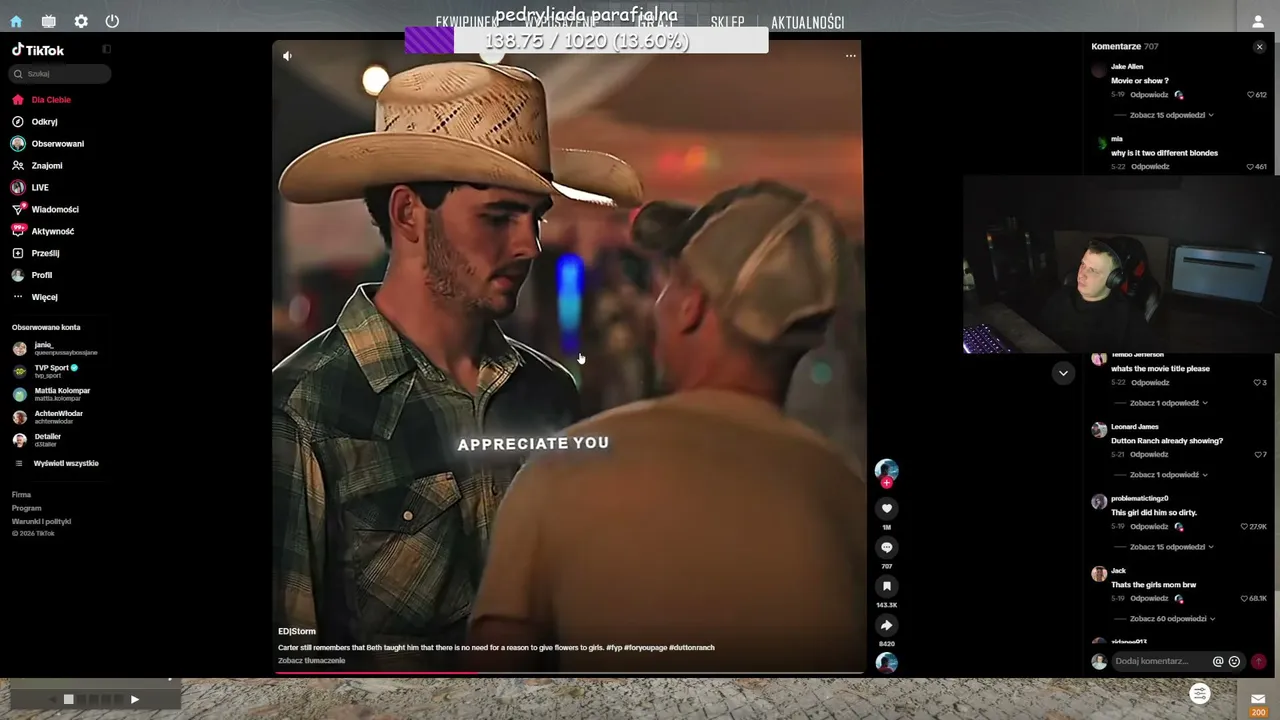
Task: Seek in the pink video progress bar
Action: (568, 673)
